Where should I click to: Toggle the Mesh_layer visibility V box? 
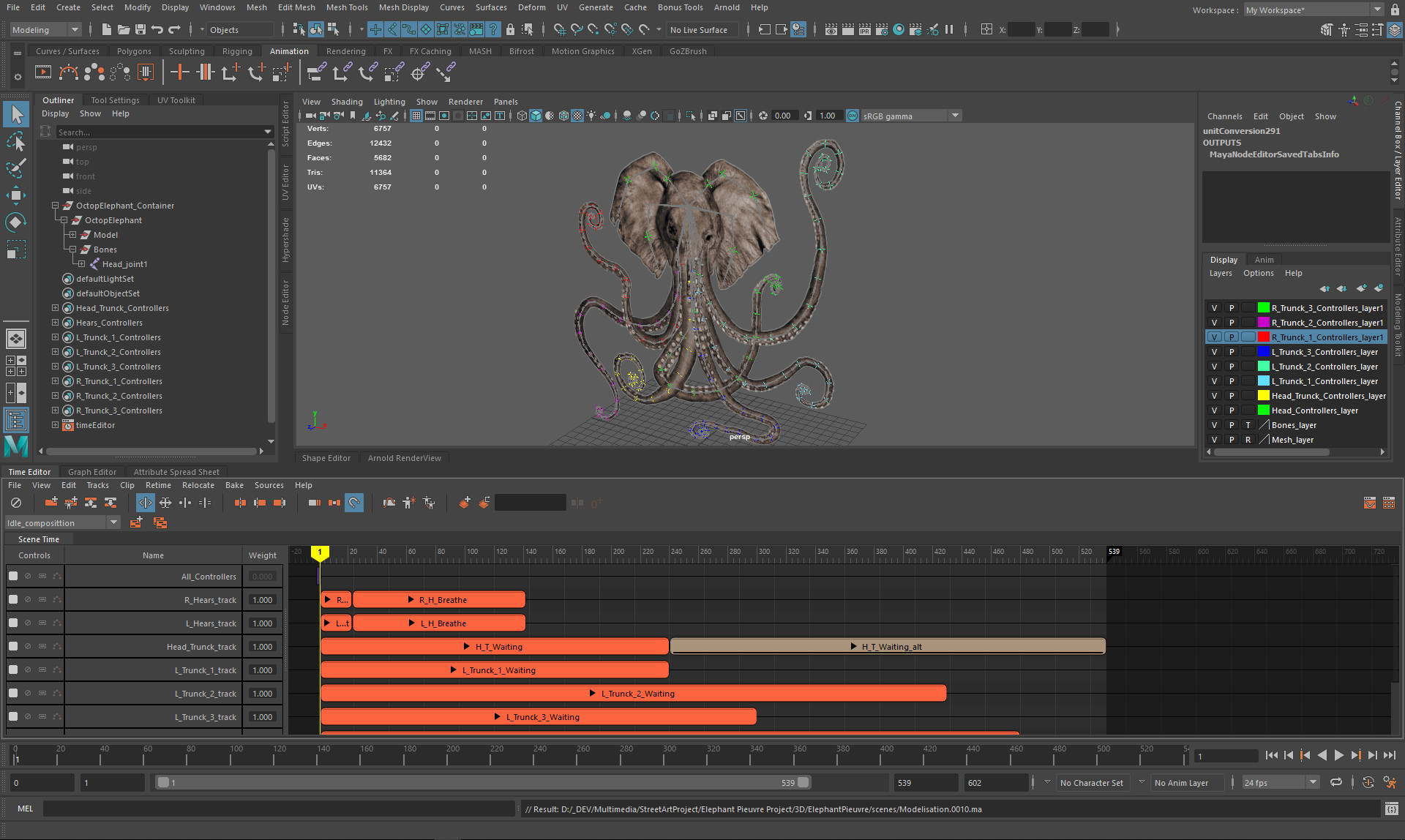tap(1214, 440)
